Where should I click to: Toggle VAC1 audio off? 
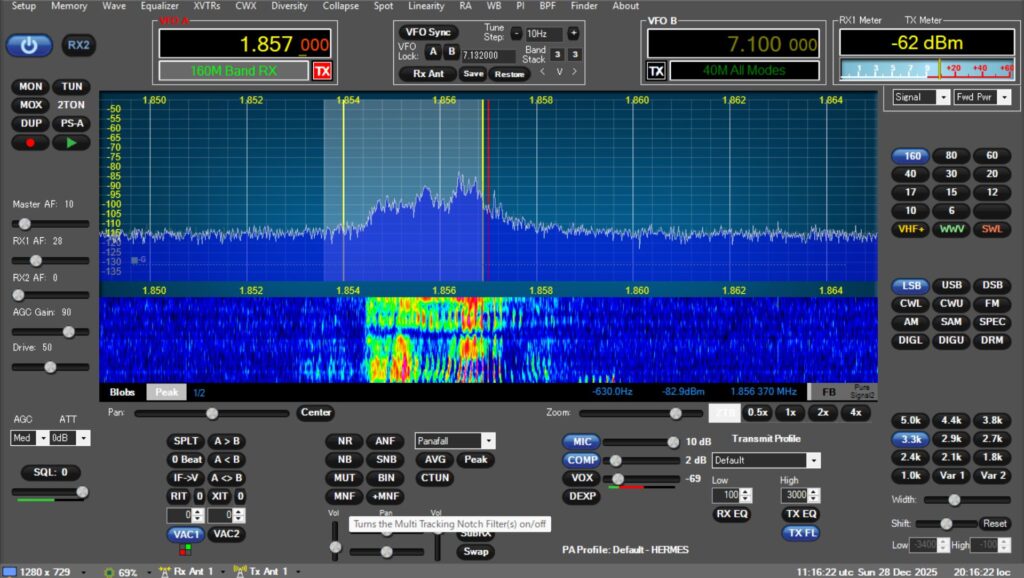185,534
